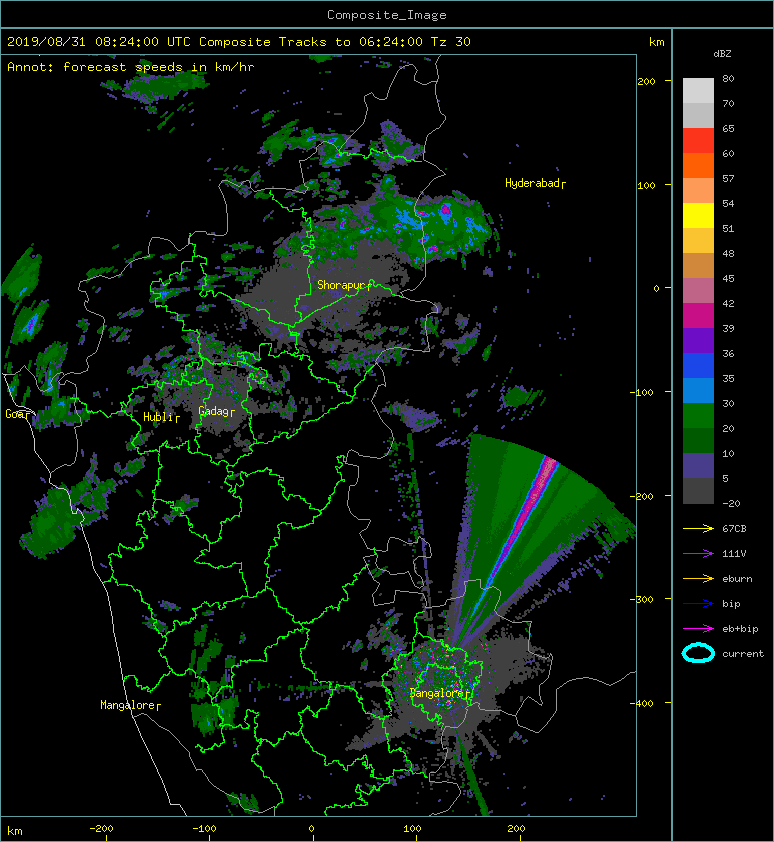Click the km label at bottom left
This screenshot has width=774, height=842.
[x=15, y=831]
